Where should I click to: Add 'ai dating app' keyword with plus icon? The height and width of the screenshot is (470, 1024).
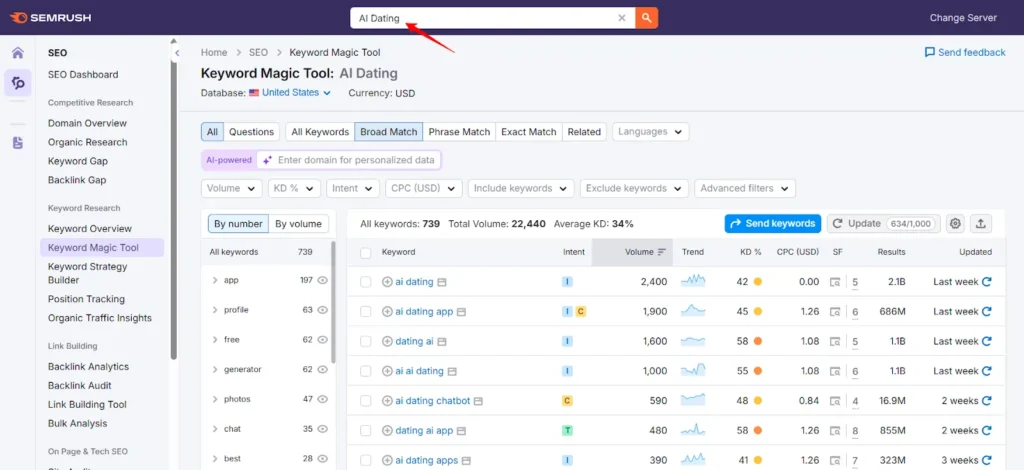[387, 311]
